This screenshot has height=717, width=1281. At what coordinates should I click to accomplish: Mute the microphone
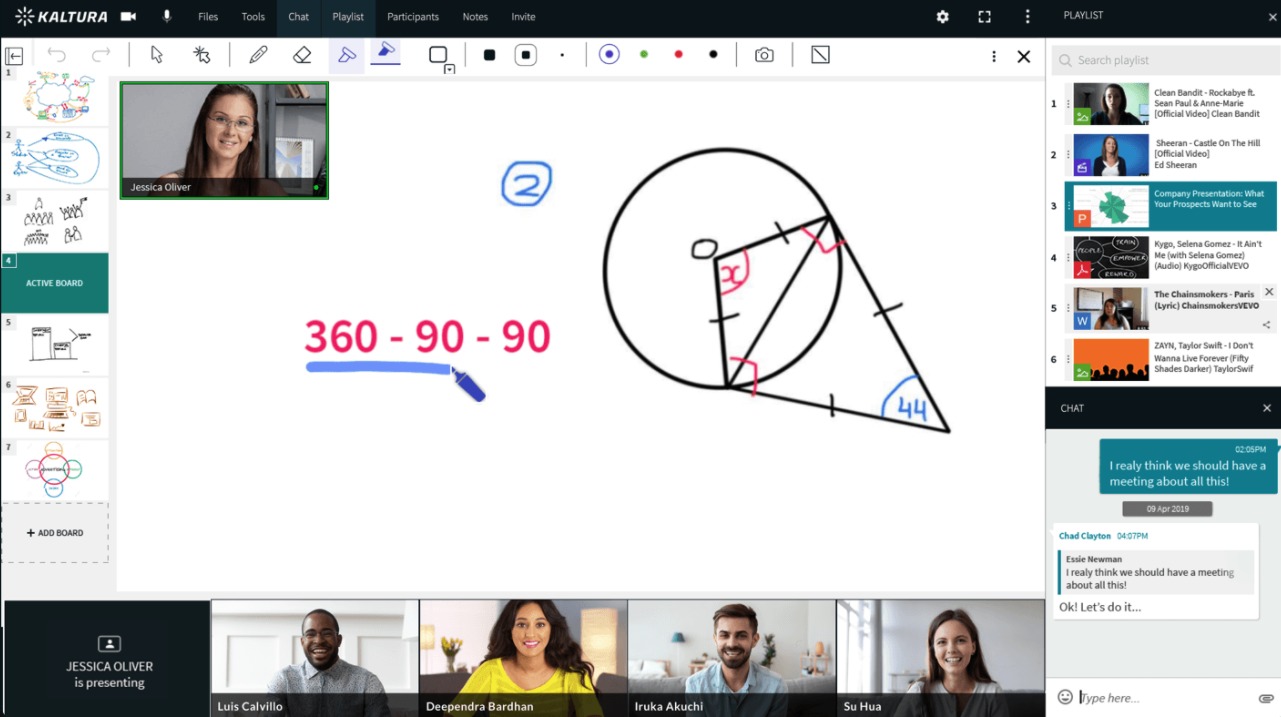[166, 16]
